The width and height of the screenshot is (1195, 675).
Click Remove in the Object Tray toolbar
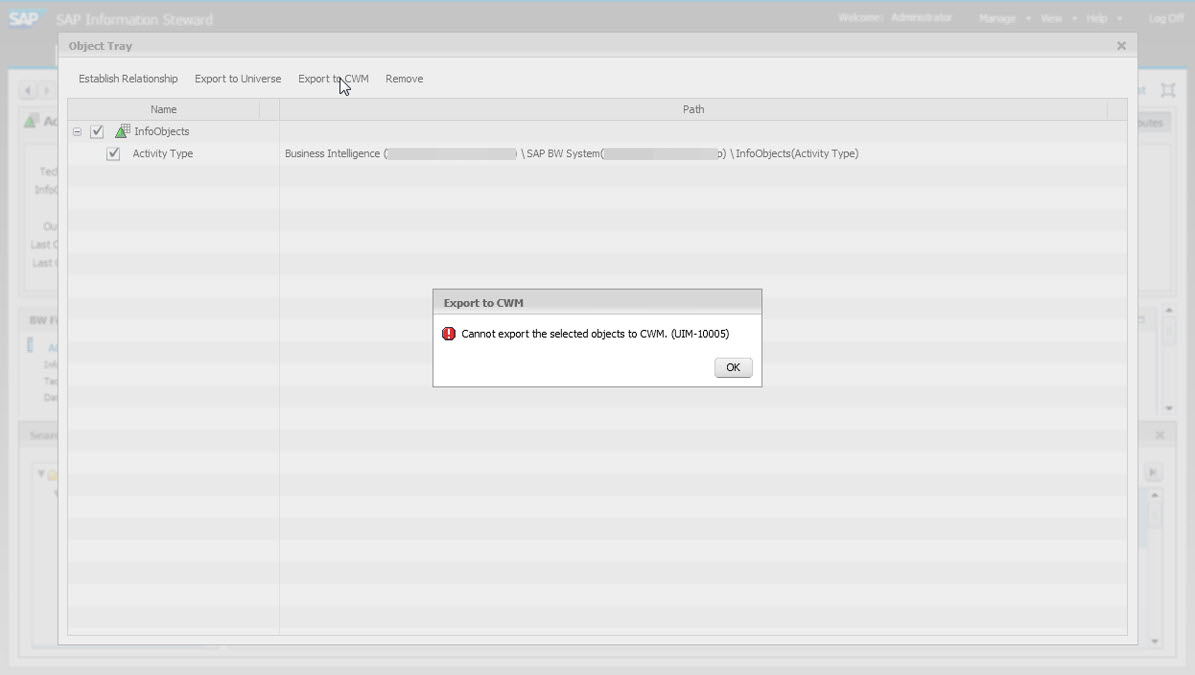pos(404,78)
